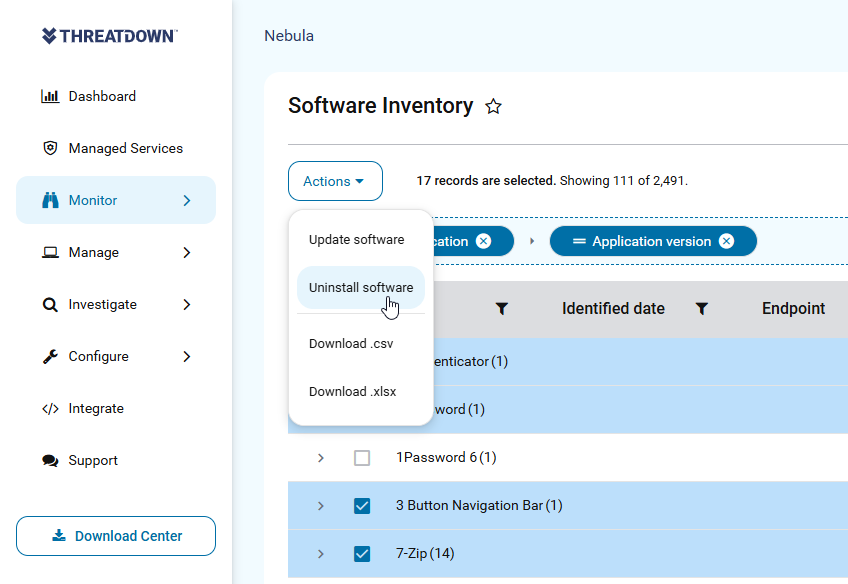Click filter funnel right of Identified date
The image size is (848, 584).
coord(701,309)
